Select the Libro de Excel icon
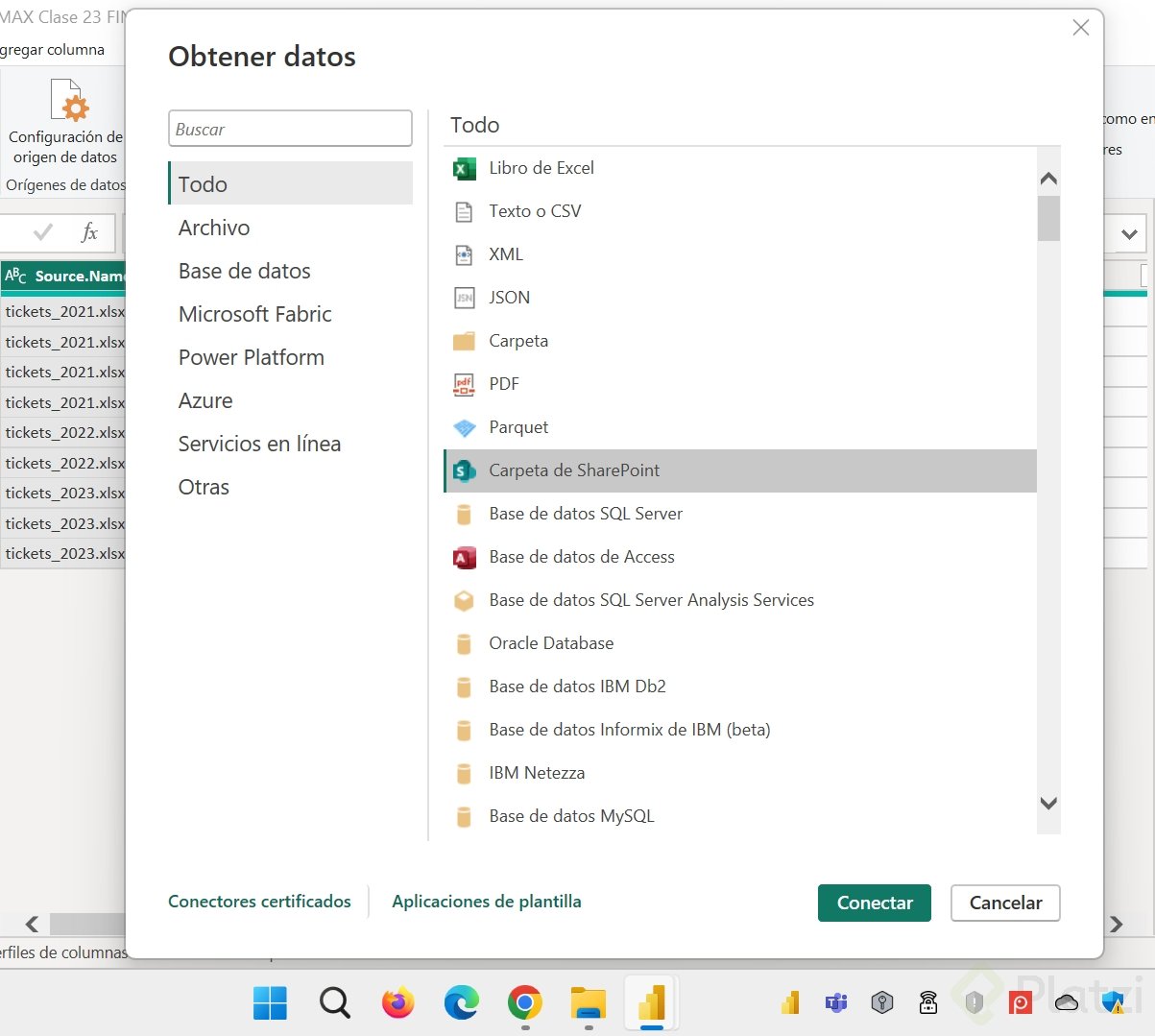Viewport: 1155px width, 1036px height. pyautogui.click(x=464, y=169)
